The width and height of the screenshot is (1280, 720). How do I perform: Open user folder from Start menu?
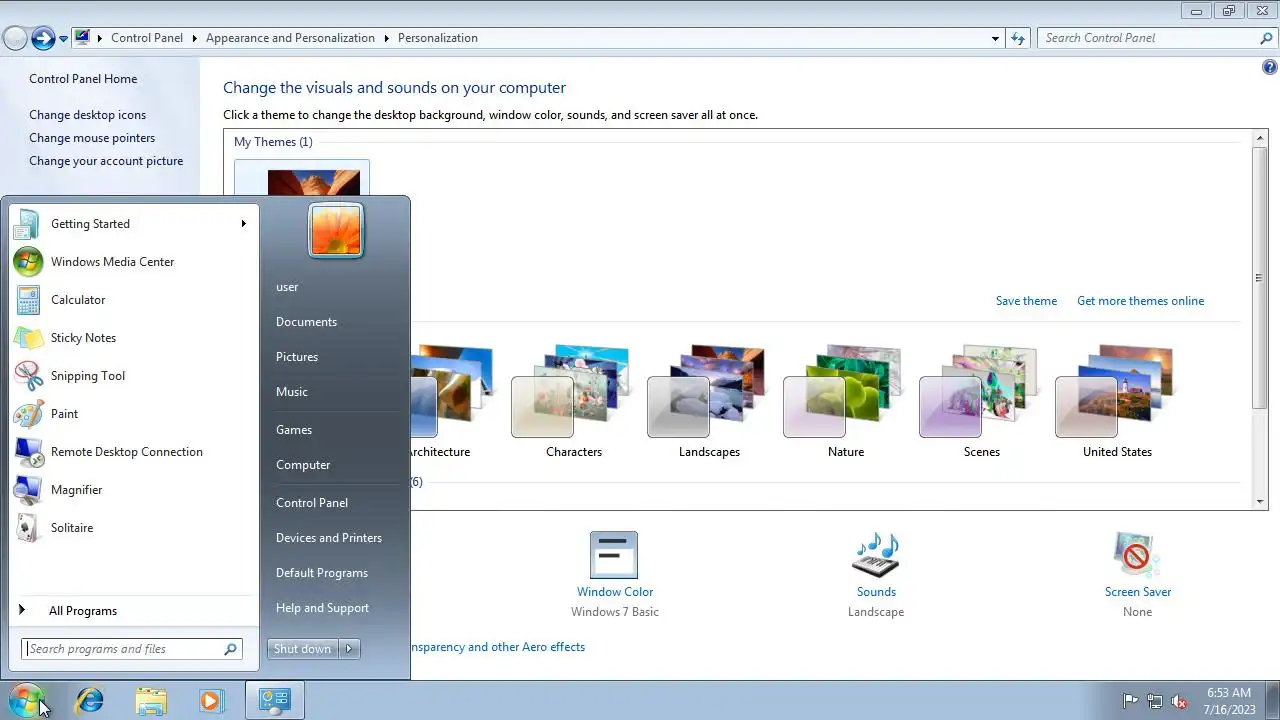click(287, 287)
